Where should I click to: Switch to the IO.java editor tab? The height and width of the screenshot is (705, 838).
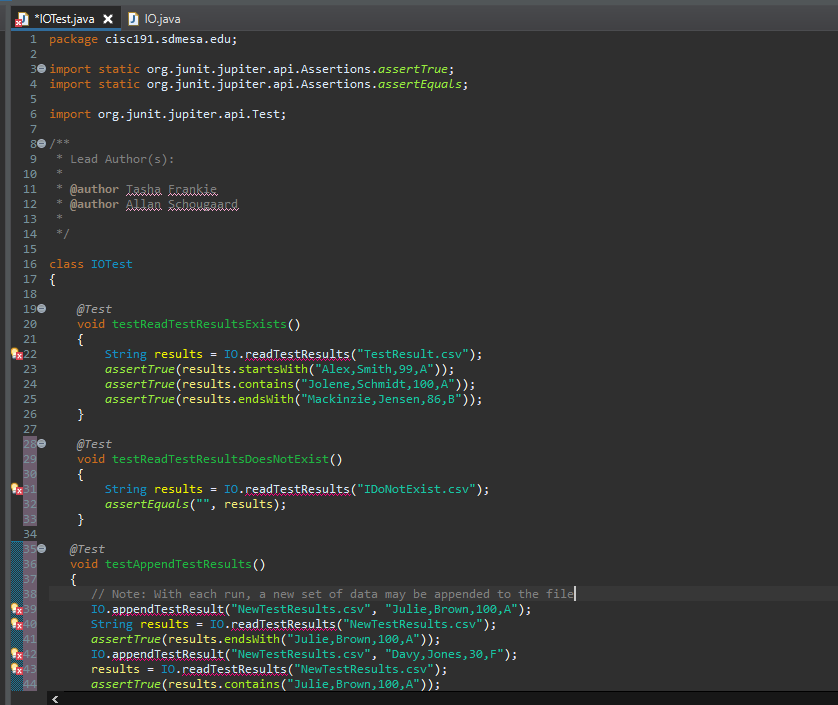(161, 19)
